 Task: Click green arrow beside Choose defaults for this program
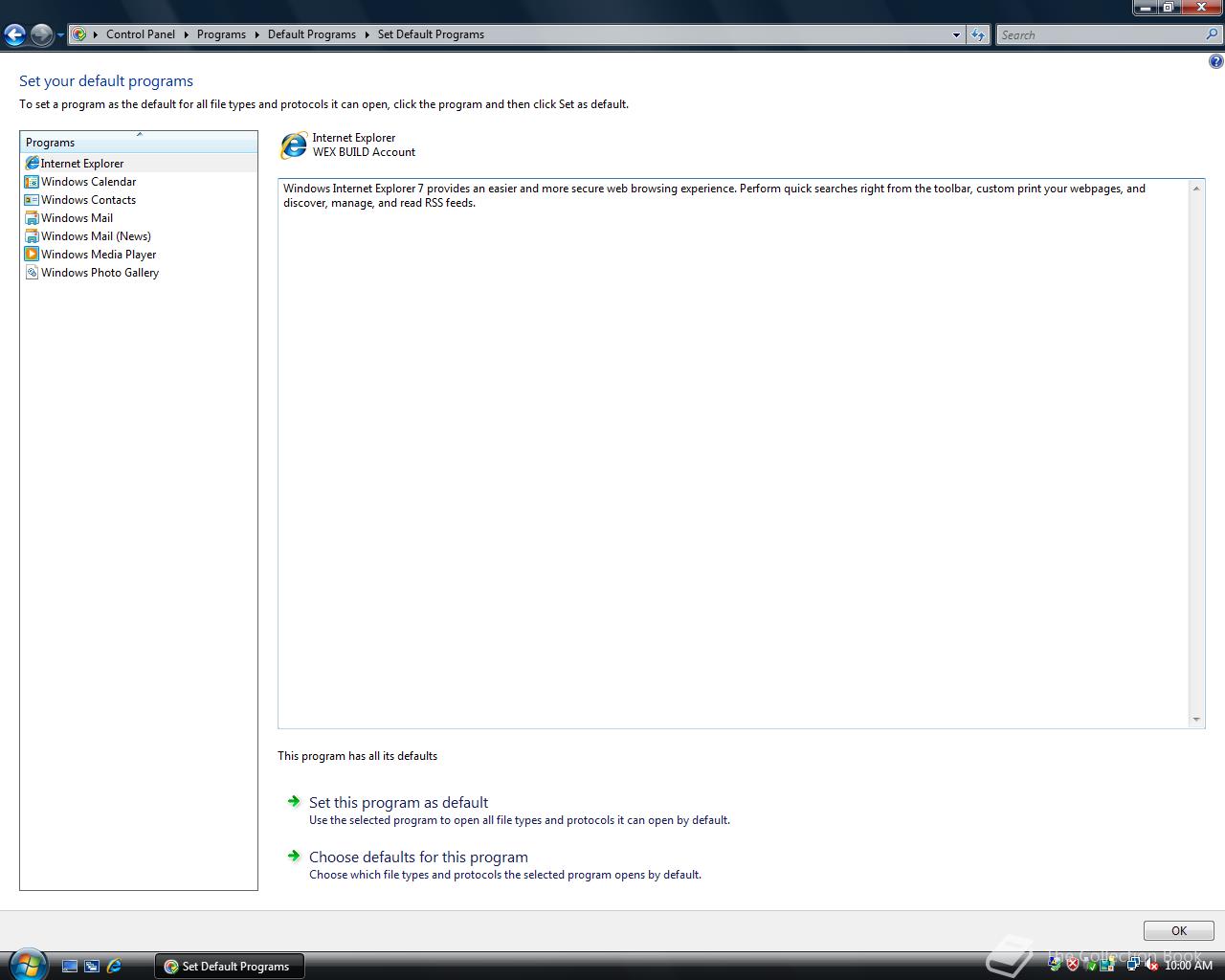click(294, 856)
